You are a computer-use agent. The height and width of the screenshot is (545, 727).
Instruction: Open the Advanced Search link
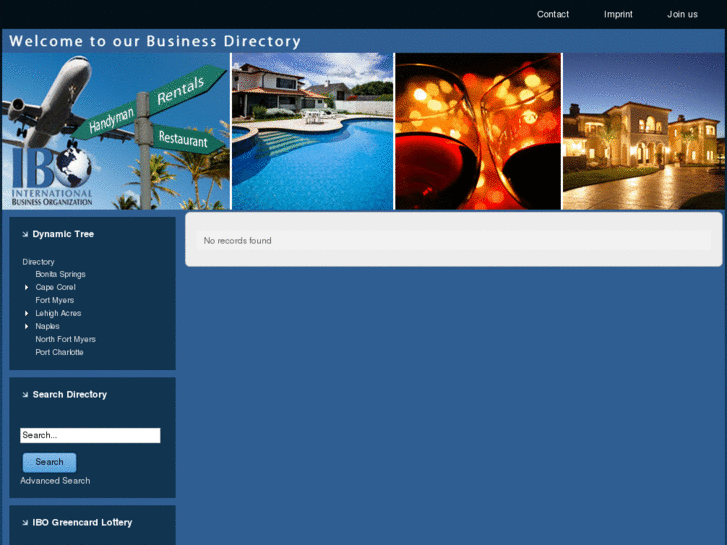pos(55,481)
